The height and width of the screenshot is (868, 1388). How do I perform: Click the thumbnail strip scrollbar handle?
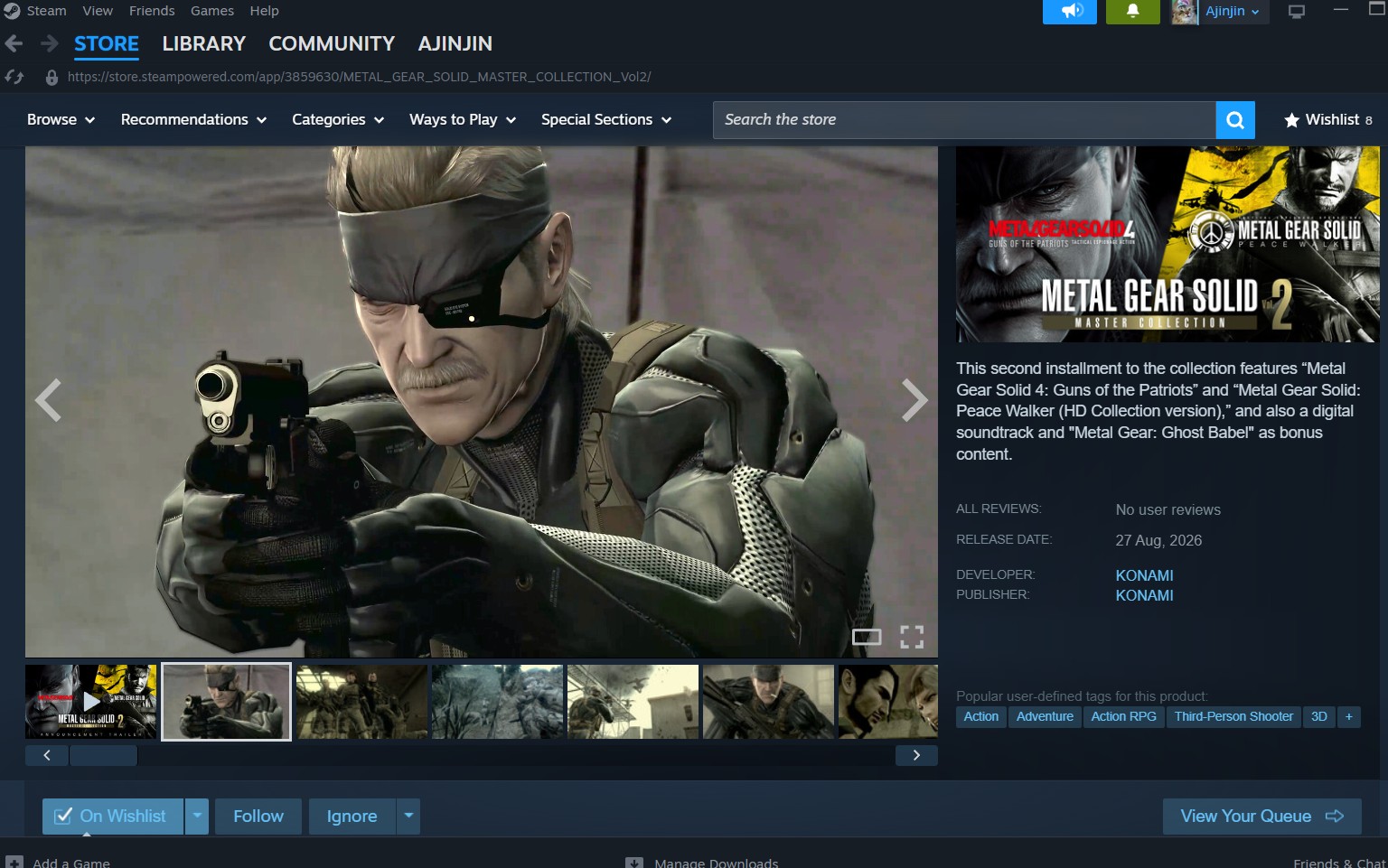pyautogui.click(x=103, y=756)
